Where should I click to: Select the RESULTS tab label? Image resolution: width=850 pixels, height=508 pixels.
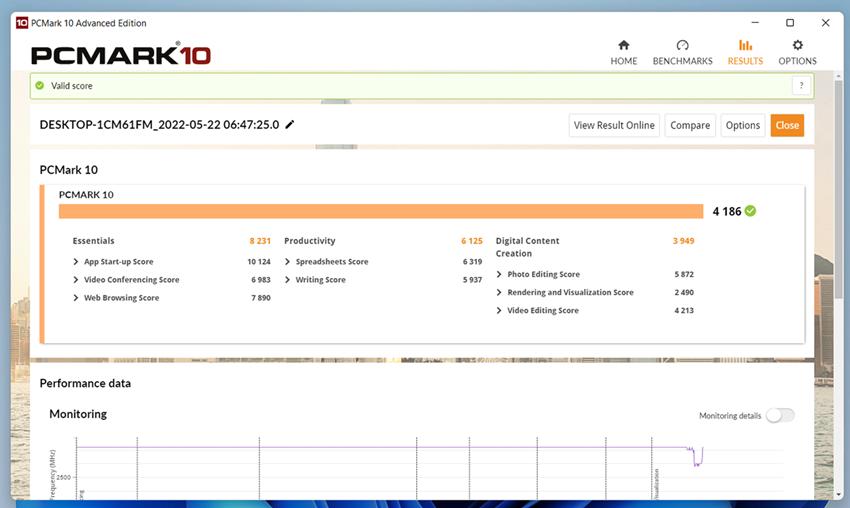tap(745, 61)
